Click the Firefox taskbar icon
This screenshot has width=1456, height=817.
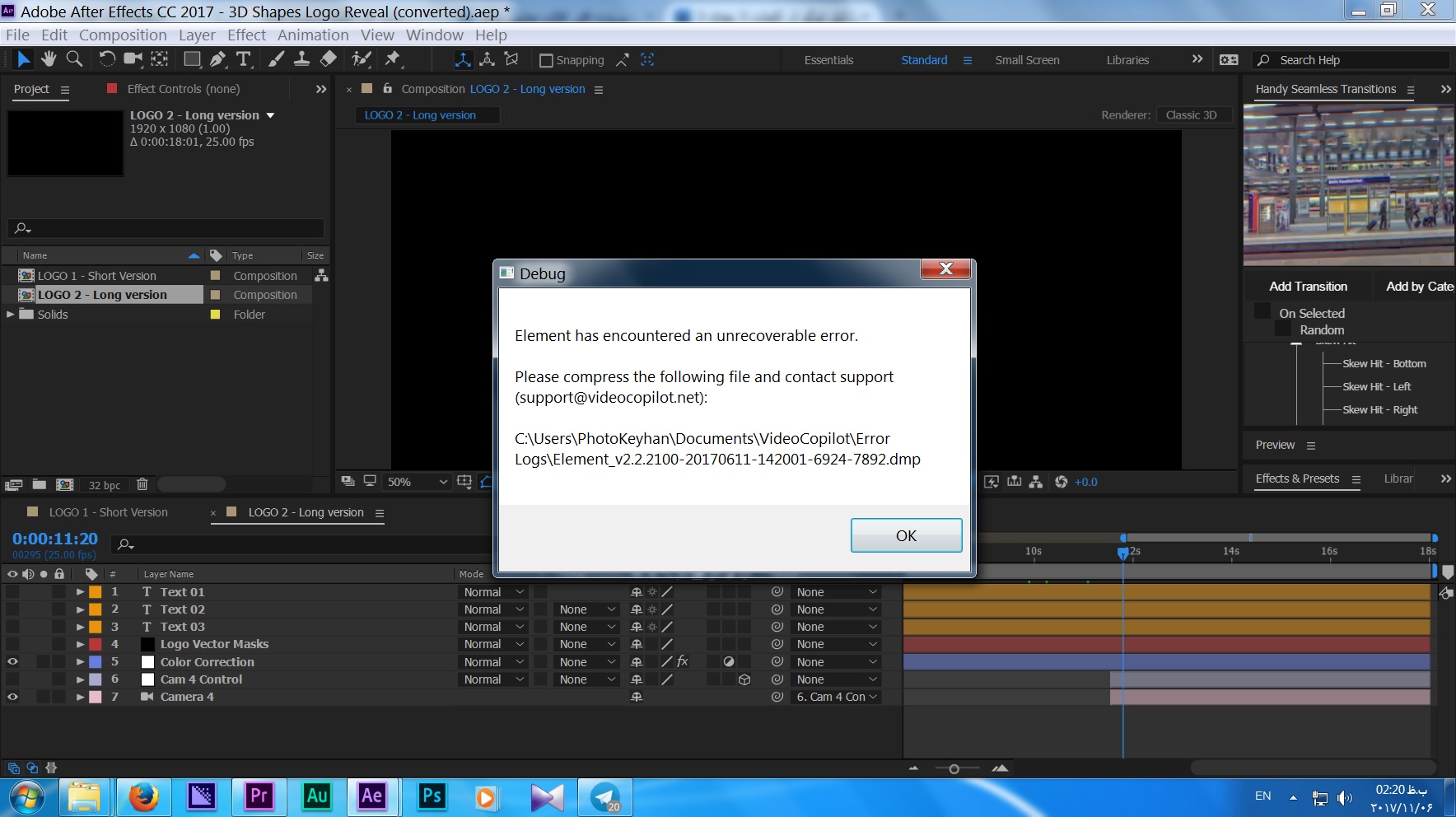[143, 796]
